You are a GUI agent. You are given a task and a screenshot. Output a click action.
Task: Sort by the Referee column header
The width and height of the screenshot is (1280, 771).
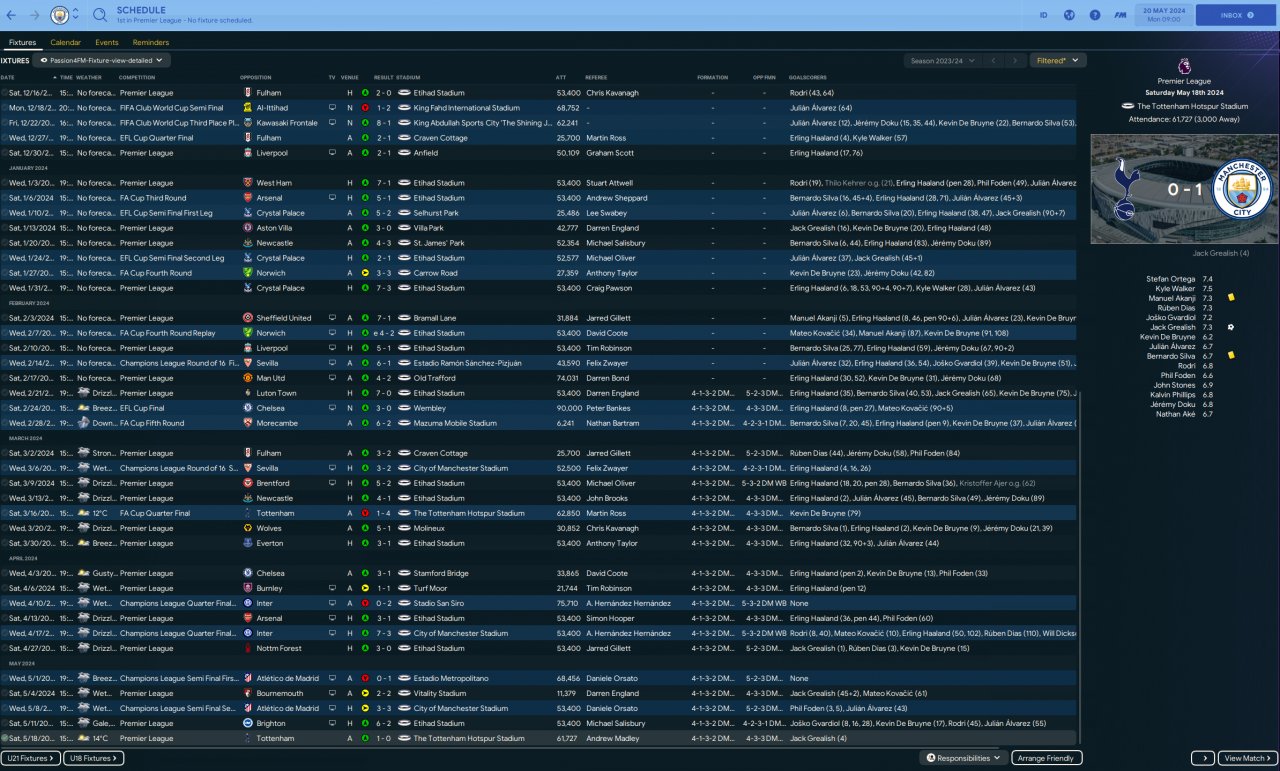pyautogui.click(x=596, y=77)
